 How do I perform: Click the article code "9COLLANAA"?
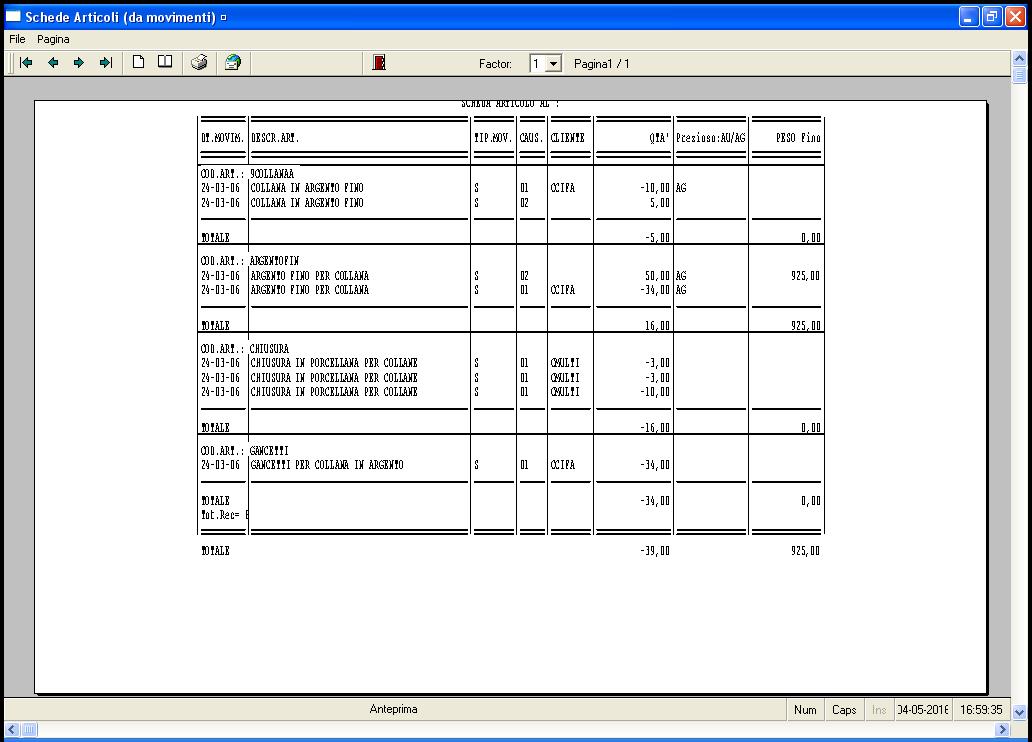[272, 174]
